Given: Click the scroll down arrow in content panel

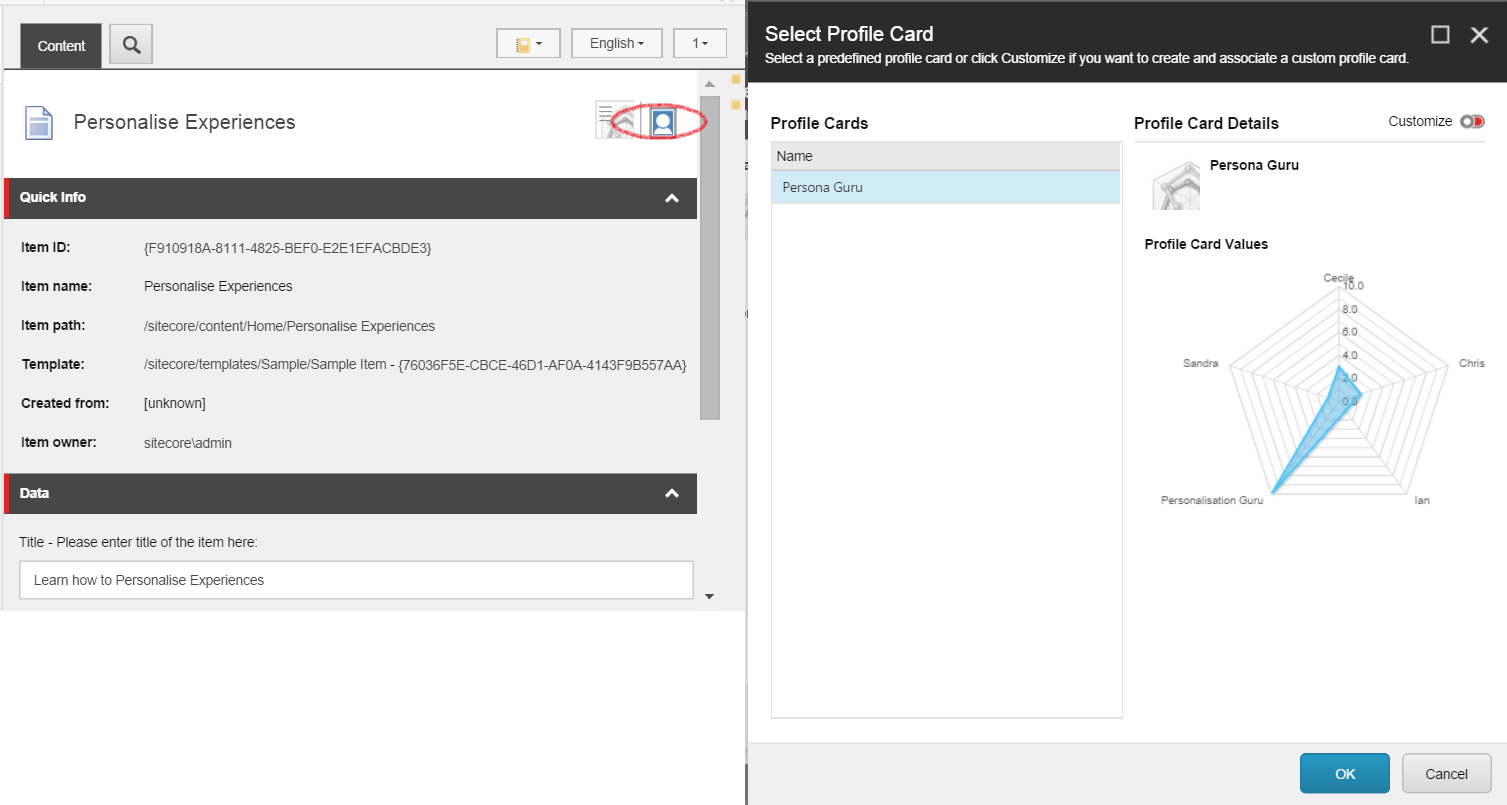Looking at the screenshot, I should click(710, 596).
